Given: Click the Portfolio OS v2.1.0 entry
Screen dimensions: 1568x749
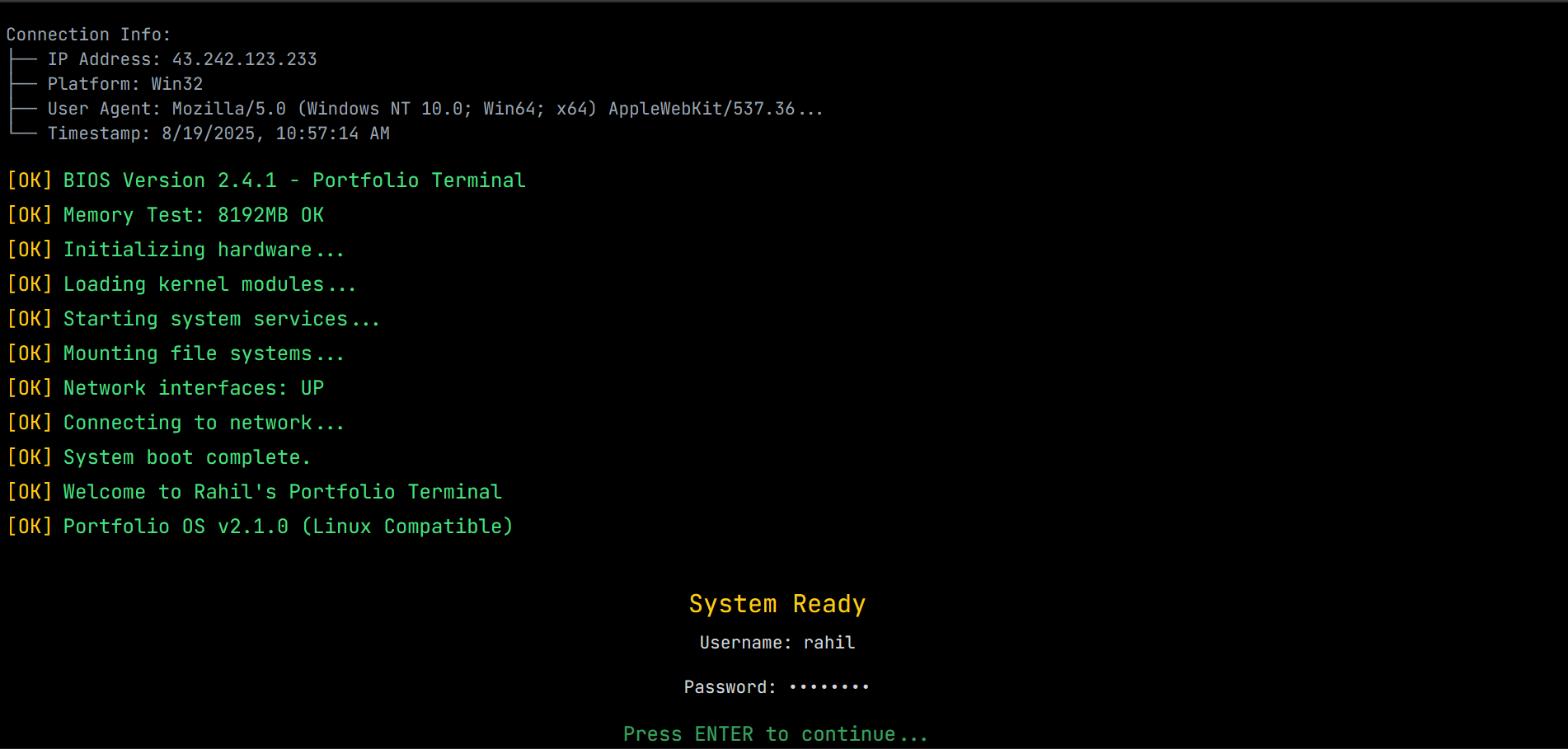Looking at the screenshot, I should [x=259, y=526].
